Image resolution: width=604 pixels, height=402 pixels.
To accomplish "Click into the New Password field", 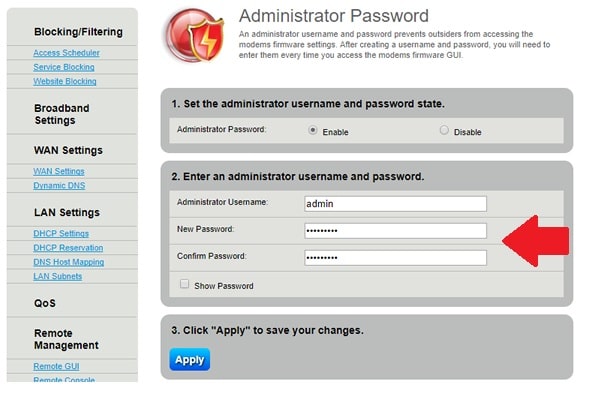I will coord(394,231).
